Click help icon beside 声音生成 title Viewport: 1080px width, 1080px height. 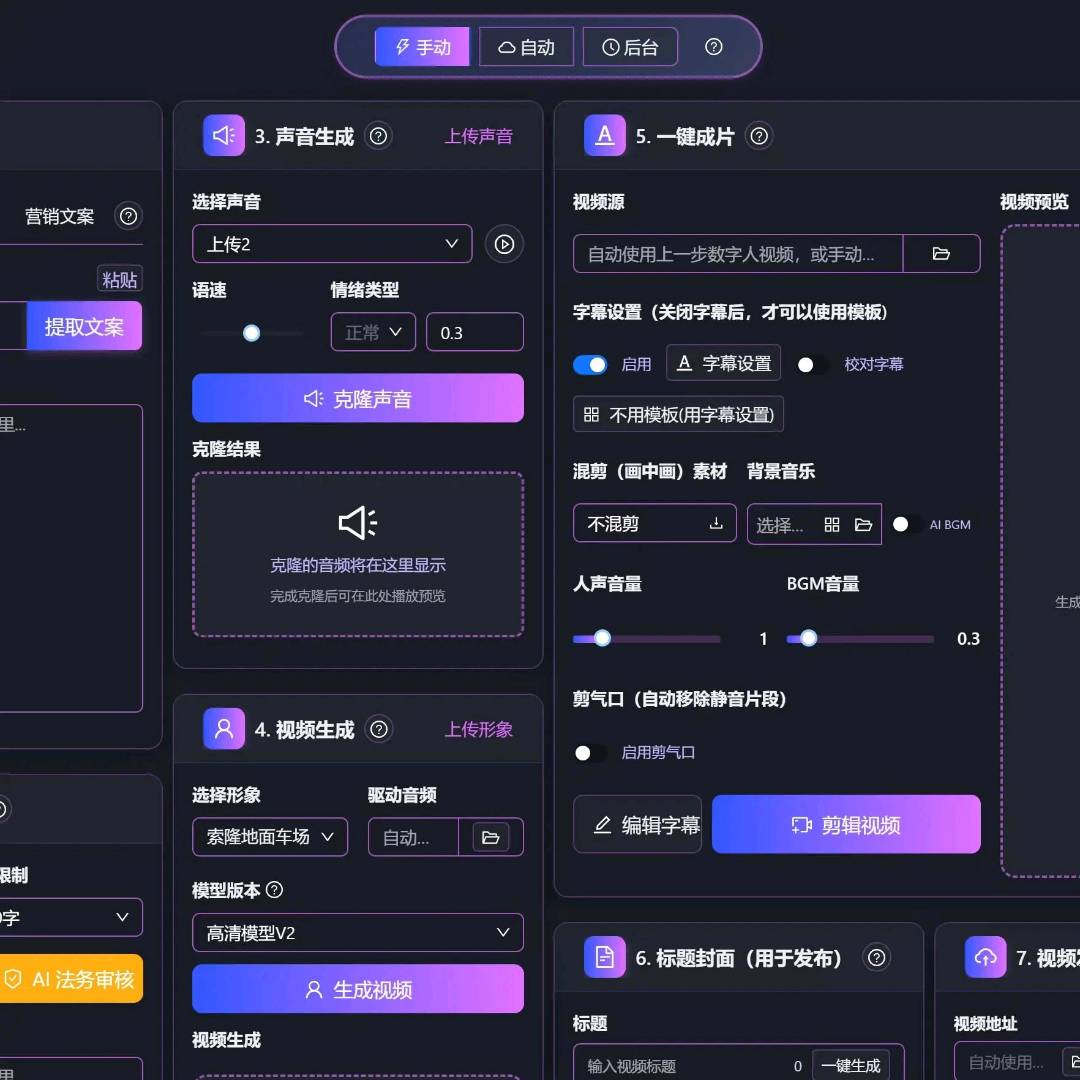coord(378,136)
